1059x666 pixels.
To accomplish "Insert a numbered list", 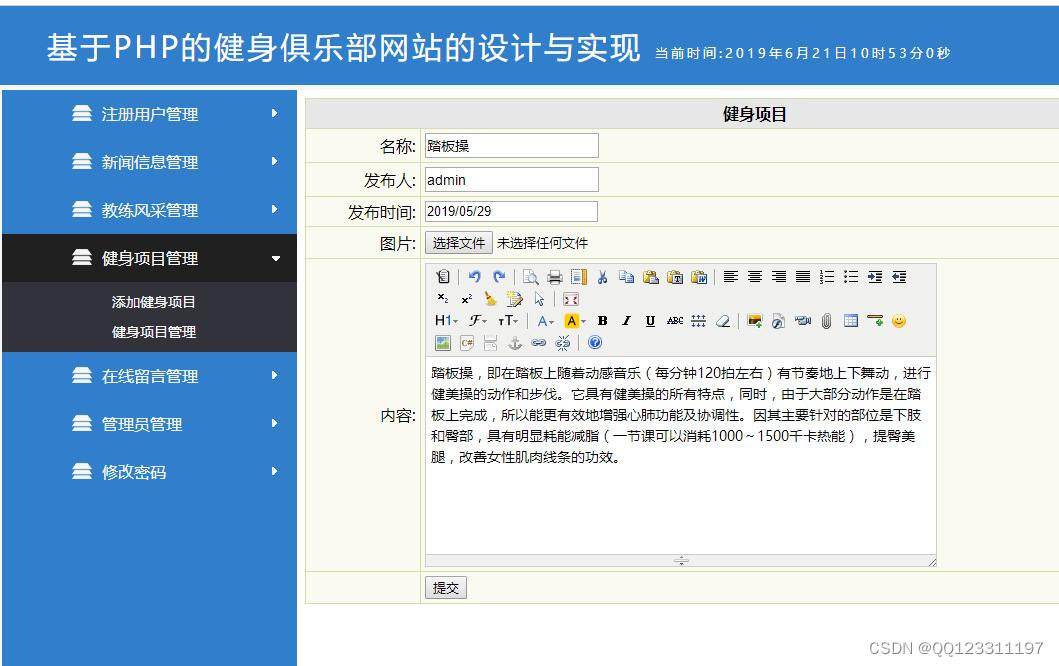I will (827, 277).
